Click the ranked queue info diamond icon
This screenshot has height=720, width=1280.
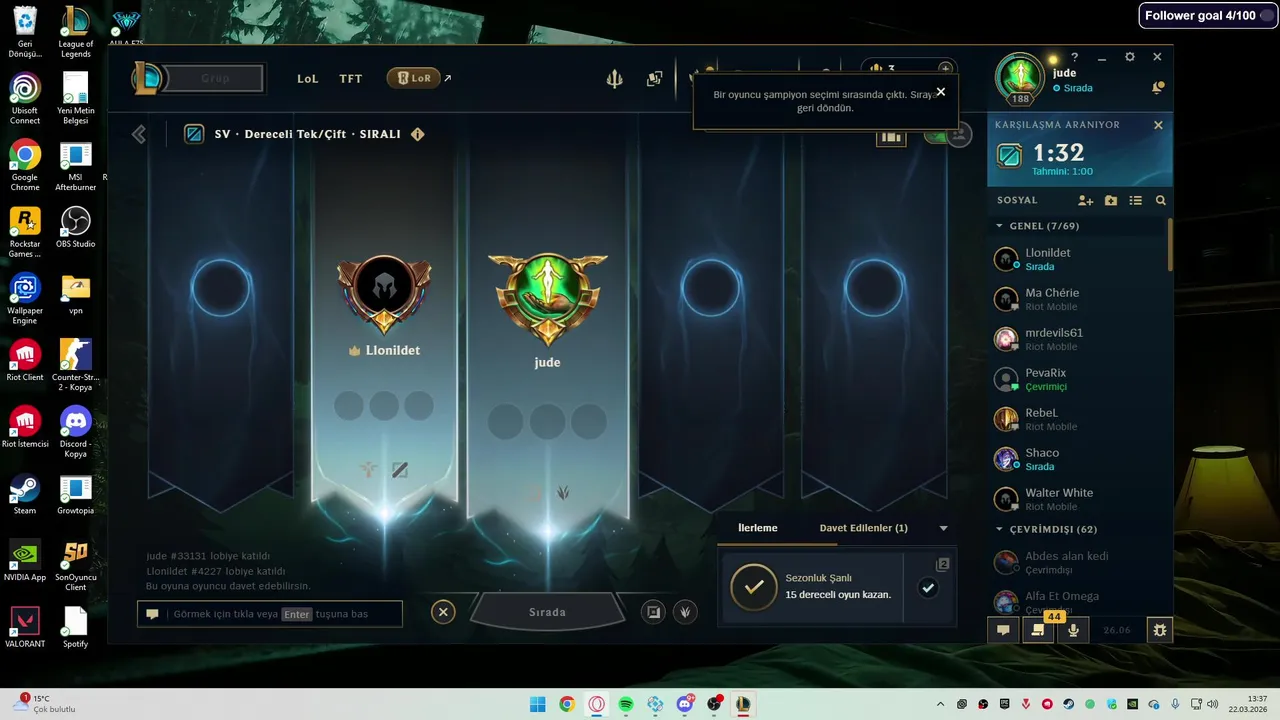click(x=418, y=134)
